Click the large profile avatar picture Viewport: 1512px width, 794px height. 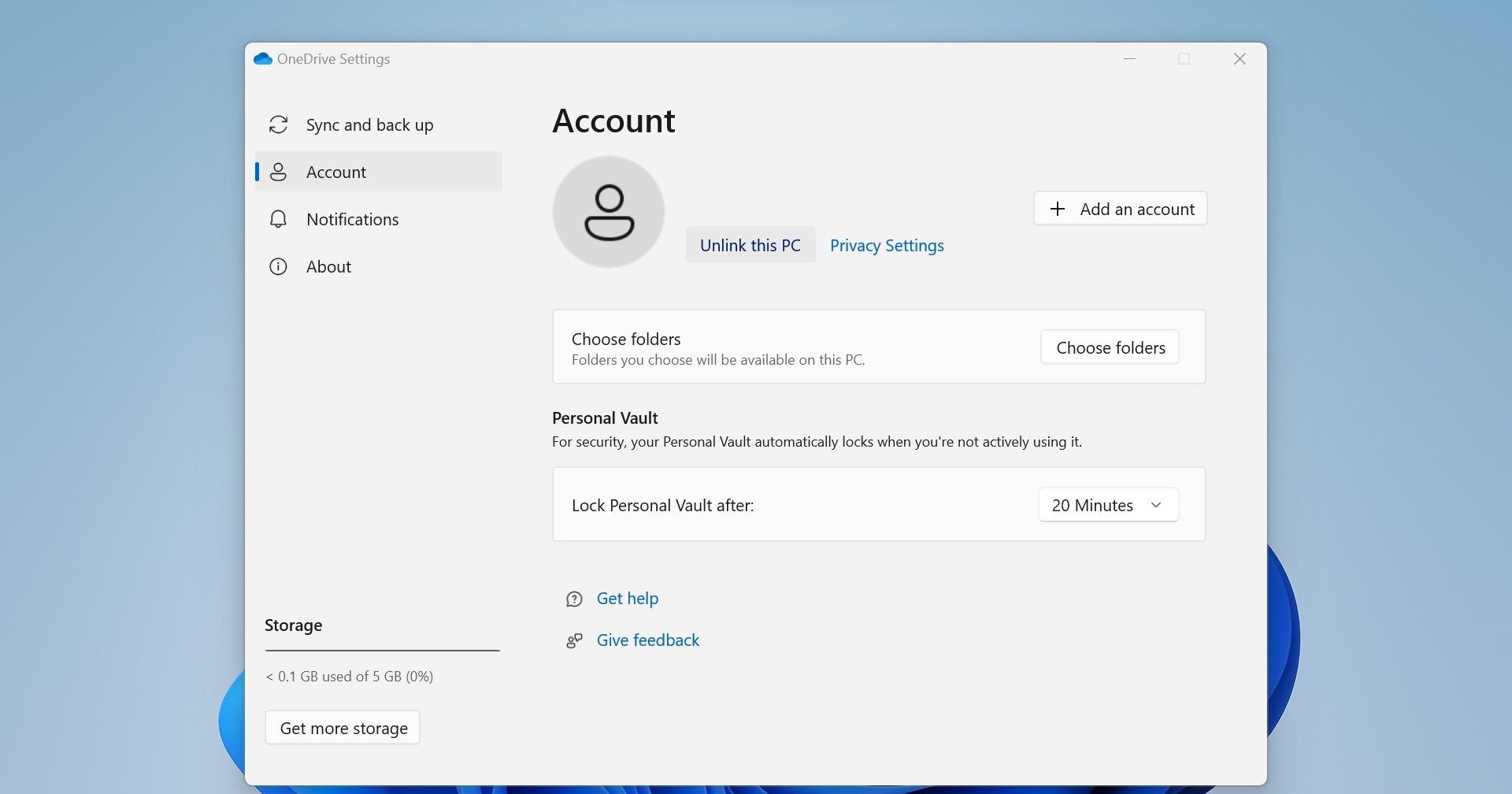(x=608, y=212)
